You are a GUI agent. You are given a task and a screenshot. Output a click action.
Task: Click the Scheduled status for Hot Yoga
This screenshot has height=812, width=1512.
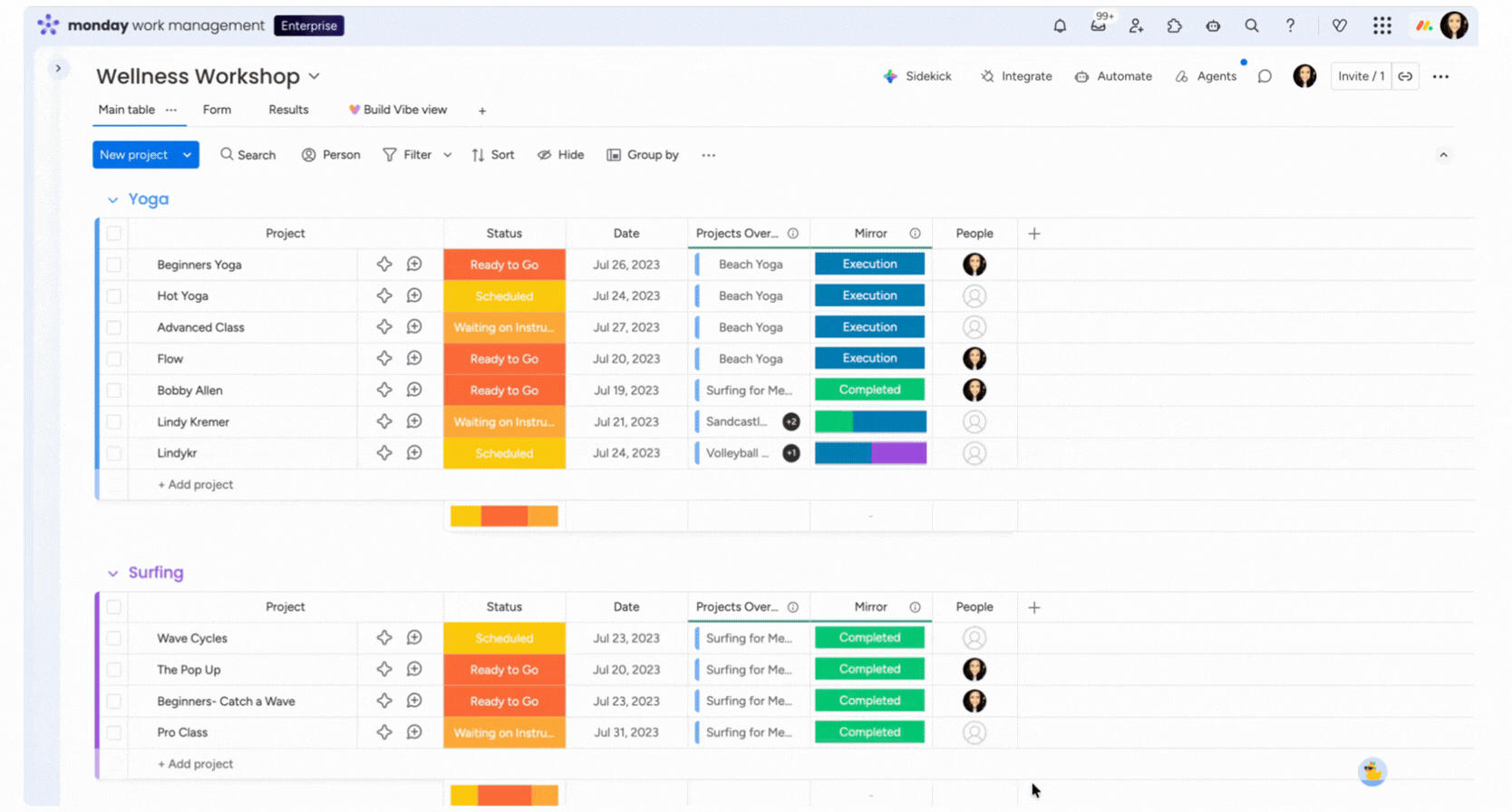coord(504,296)
